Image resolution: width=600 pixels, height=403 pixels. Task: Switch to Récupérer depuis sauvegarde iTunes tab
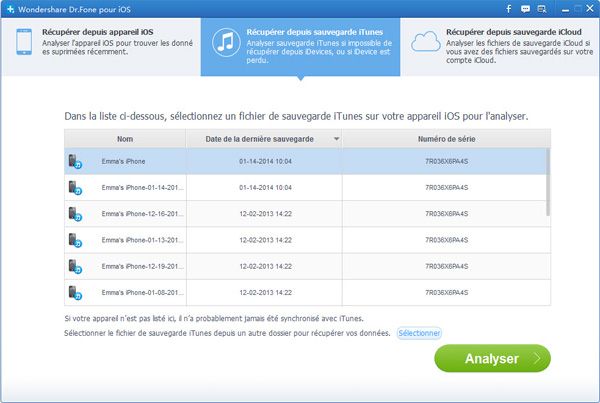tap(300, 47)
